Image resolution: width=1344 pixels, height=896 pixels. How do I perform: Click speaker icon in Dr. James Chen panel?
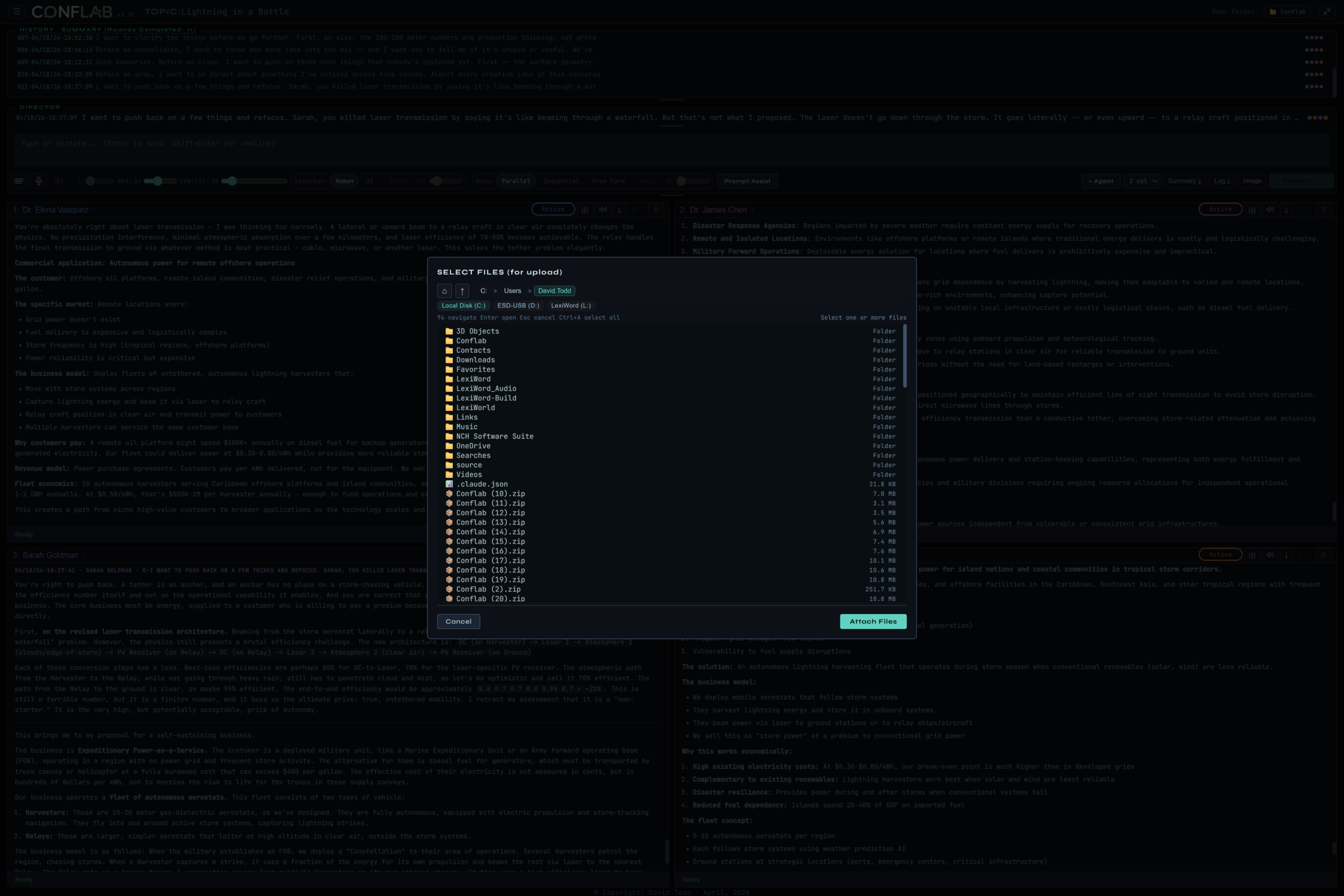click(x=1270, y=210)
